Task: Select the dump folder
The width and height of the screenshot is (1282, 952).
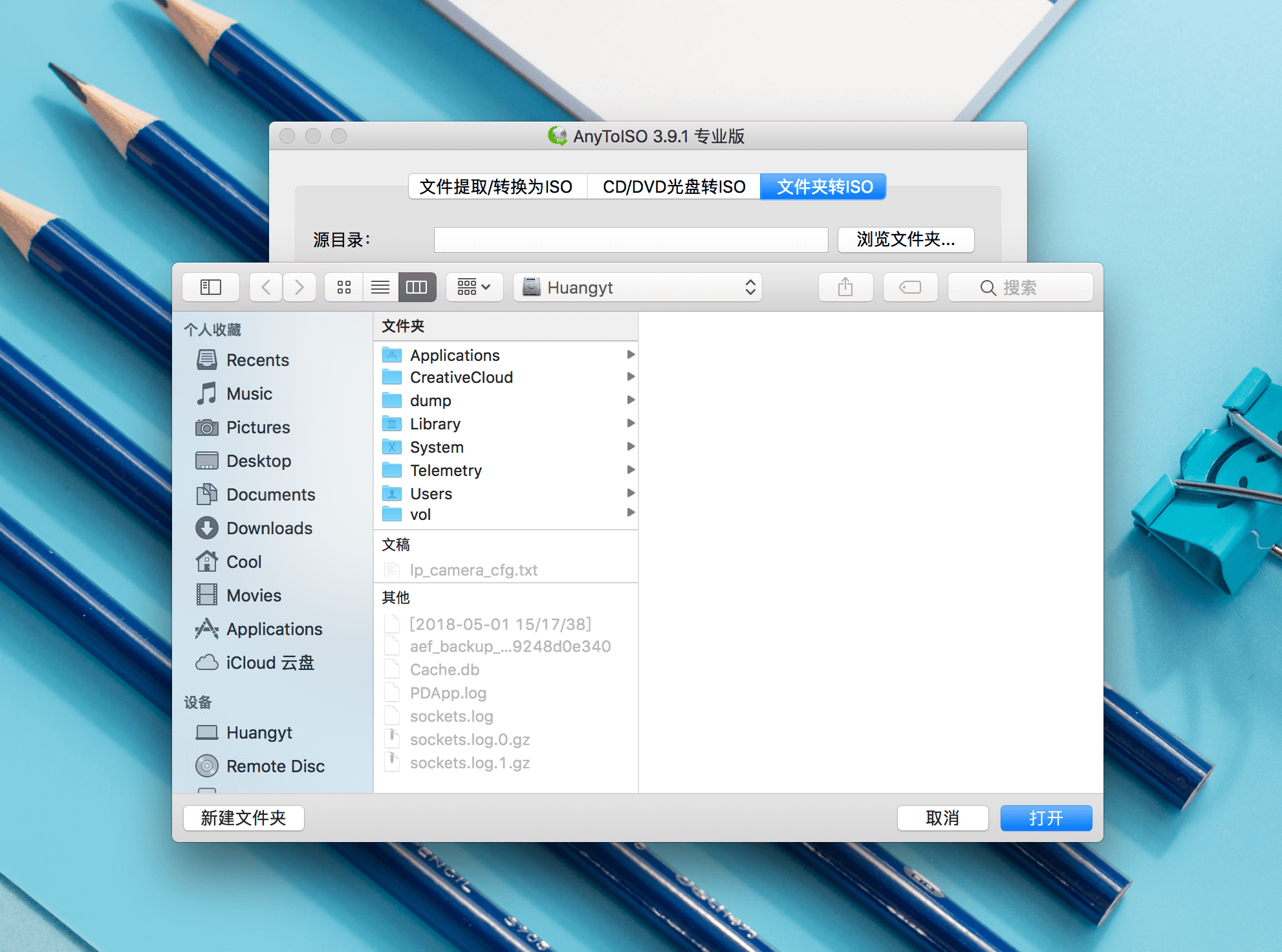Action: click(x=506, y=400)
